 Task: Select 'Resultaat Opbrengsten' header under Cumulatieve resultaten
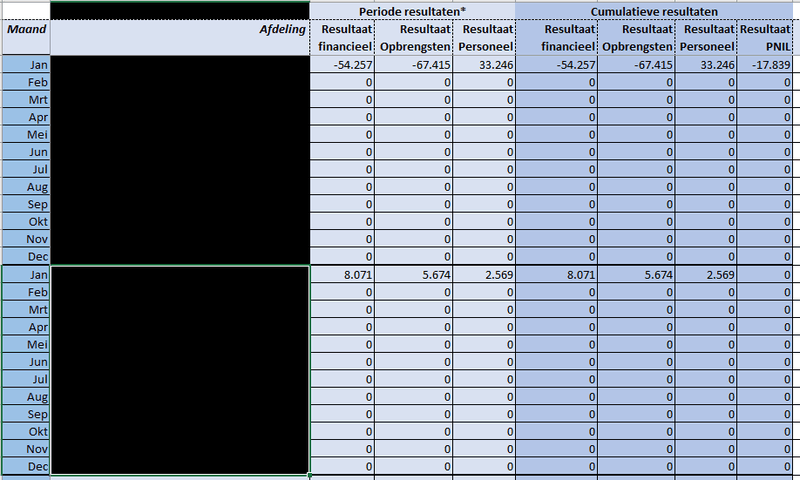tap(636, 38)
